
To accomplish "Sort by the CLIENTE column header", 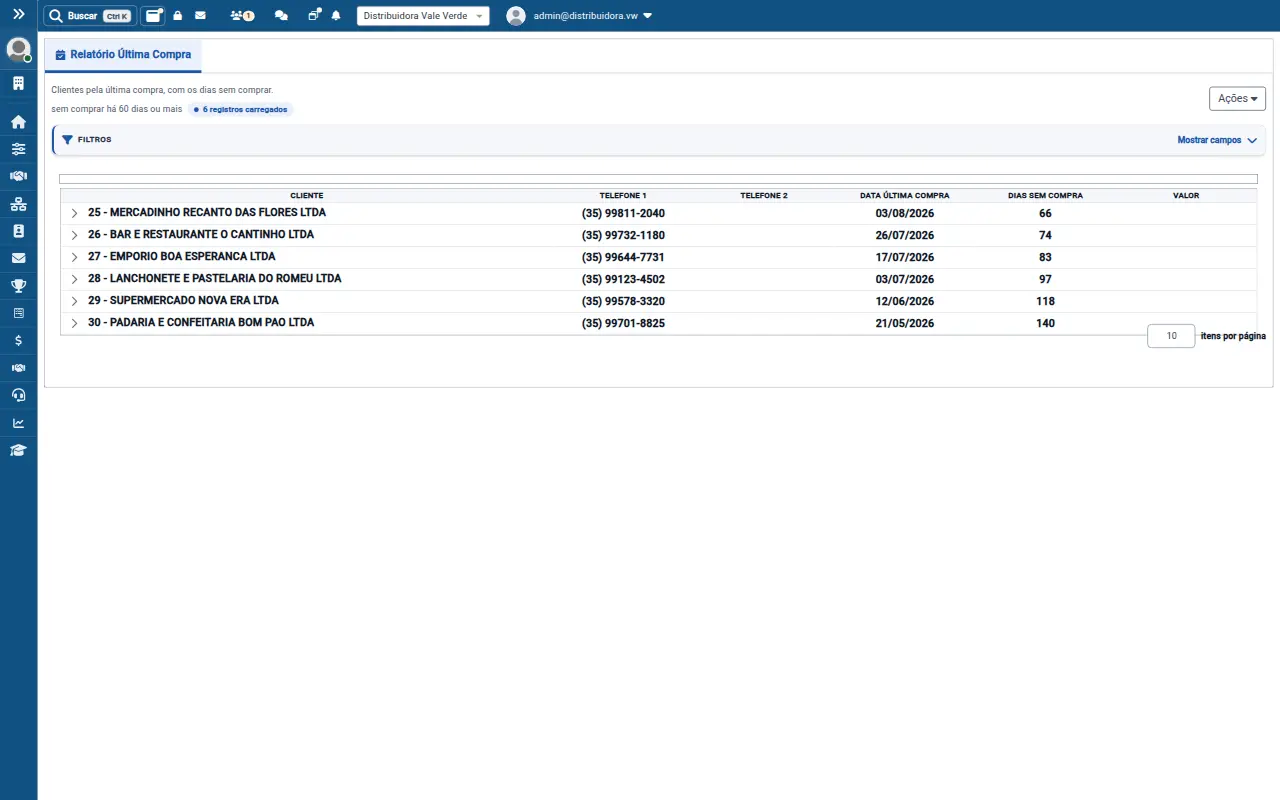I will coord(307,196).
